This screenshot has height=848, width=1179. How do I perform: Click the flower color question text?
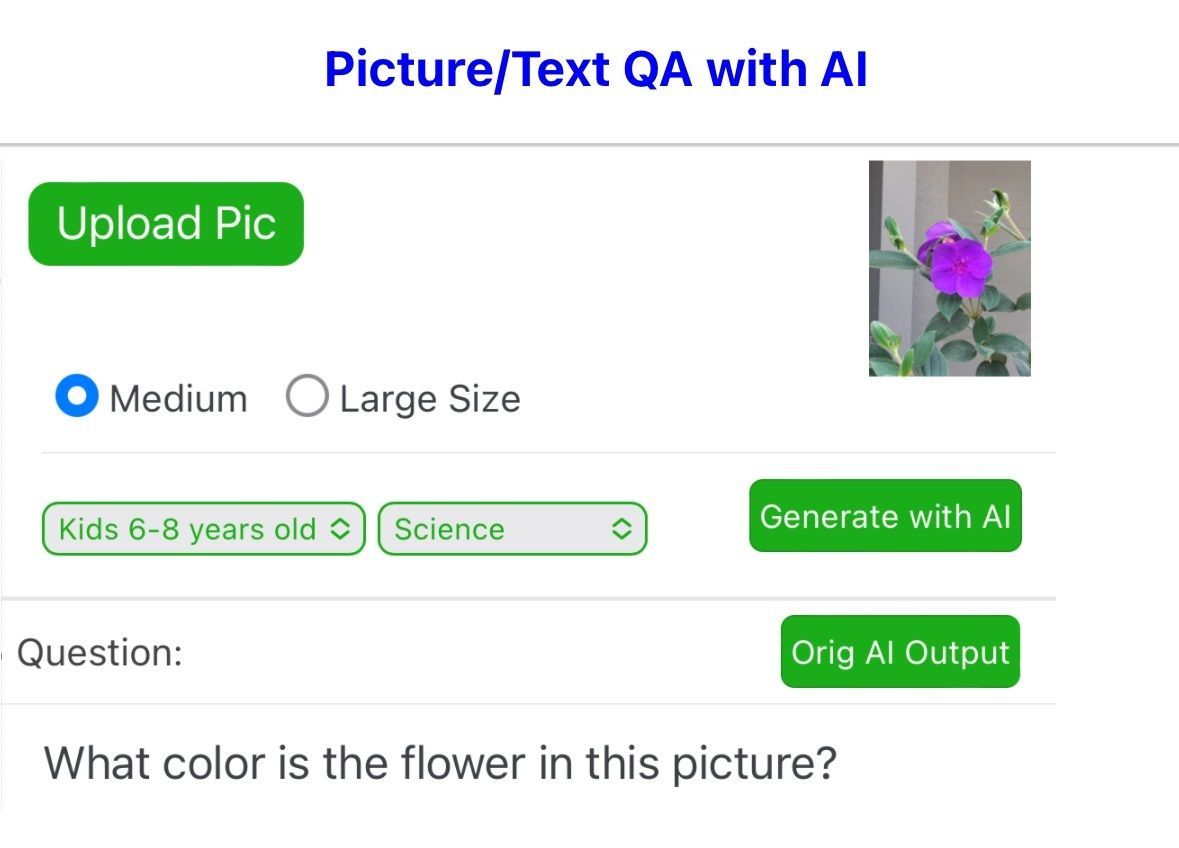440,764
